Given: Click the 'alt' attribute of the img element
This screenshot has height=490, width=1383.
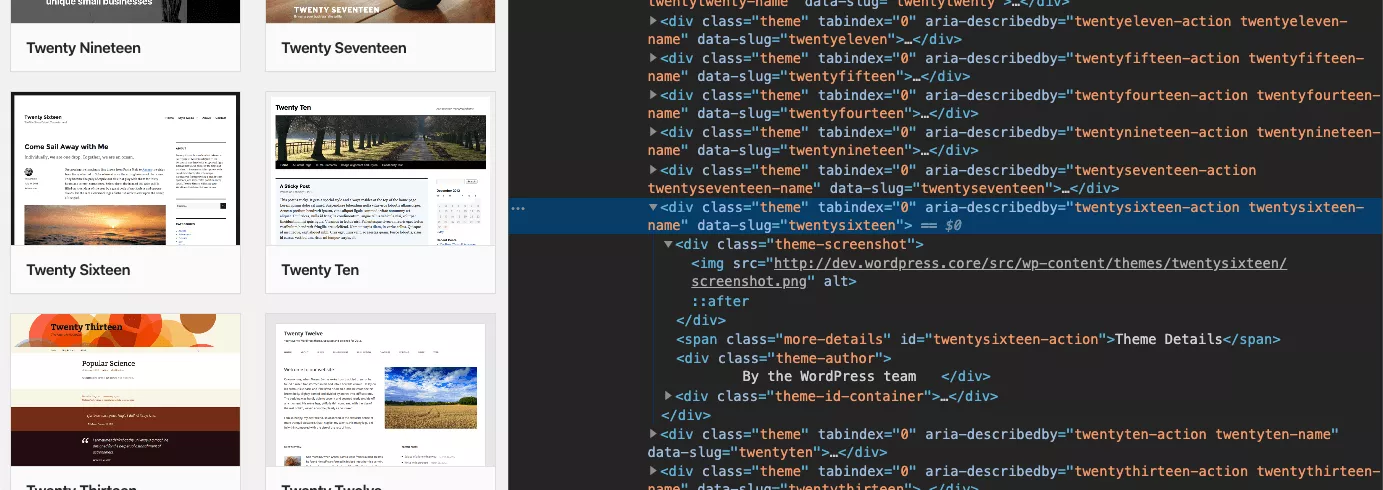Looking at the screenshot, I should point(835,282).
